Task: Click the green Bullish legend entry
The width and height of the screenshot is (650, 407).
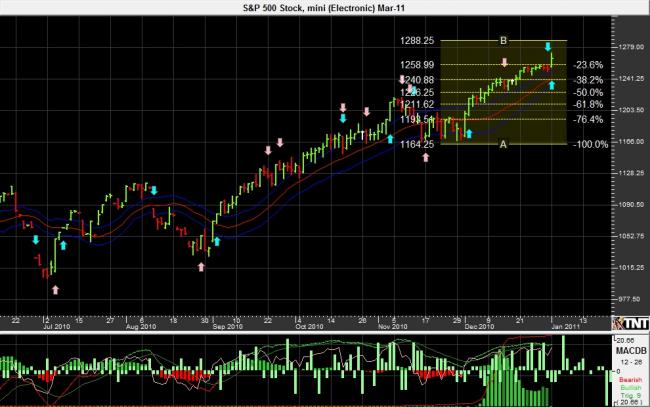Action: 631,388
